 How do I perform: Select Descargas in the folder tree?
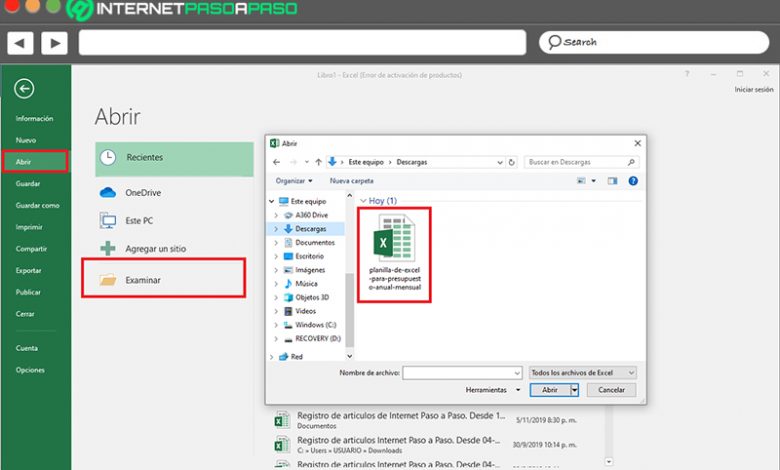(310, 229)
